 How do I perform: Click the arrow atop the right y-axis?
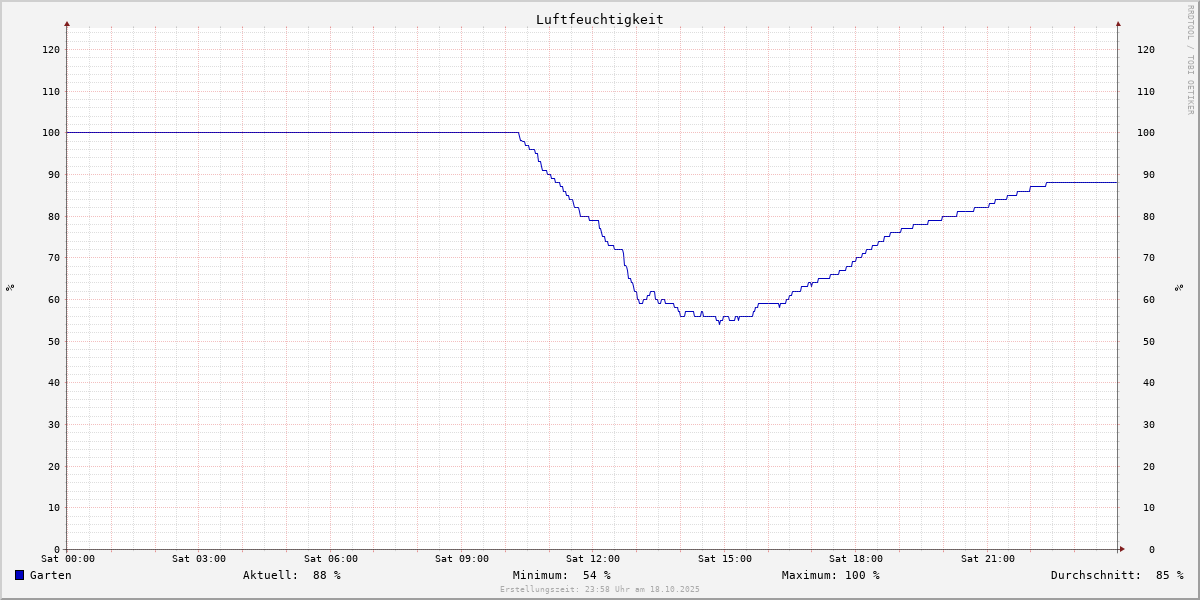[1118, 23]
